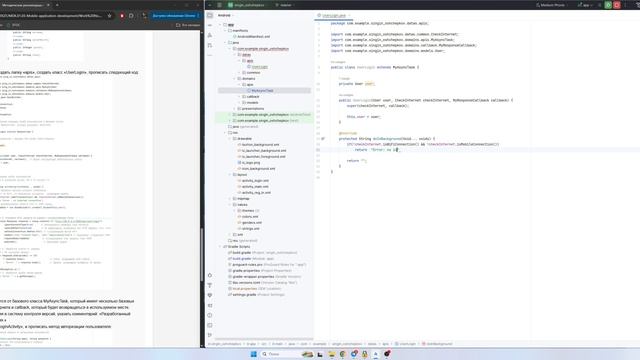This screenshot has height=360, width=640.
Task: Click UserLogin breadcrumb in navigation bar
Action: tap(405, 344)
